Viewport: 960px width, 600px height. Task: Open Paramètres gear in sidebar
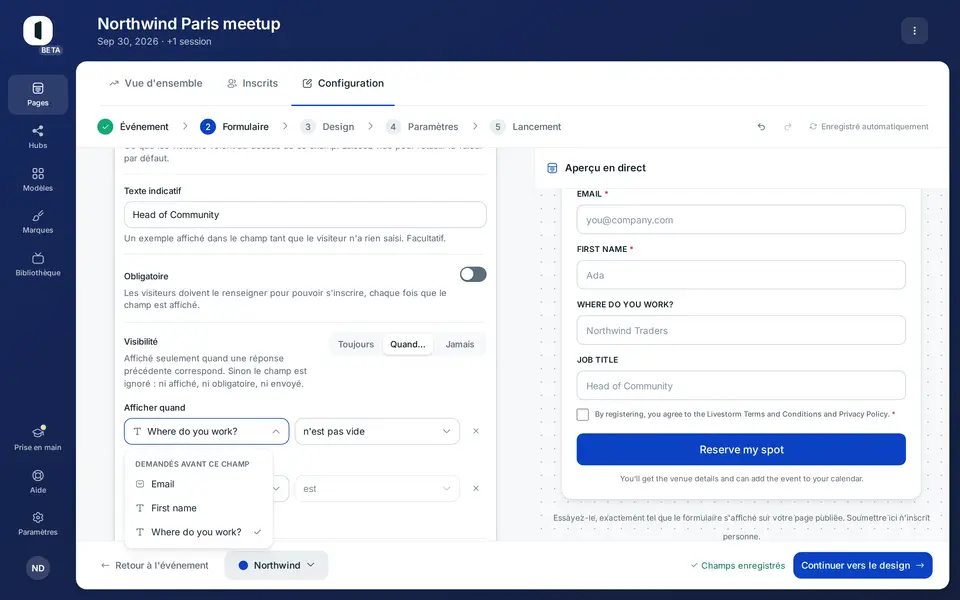[38, 523]
